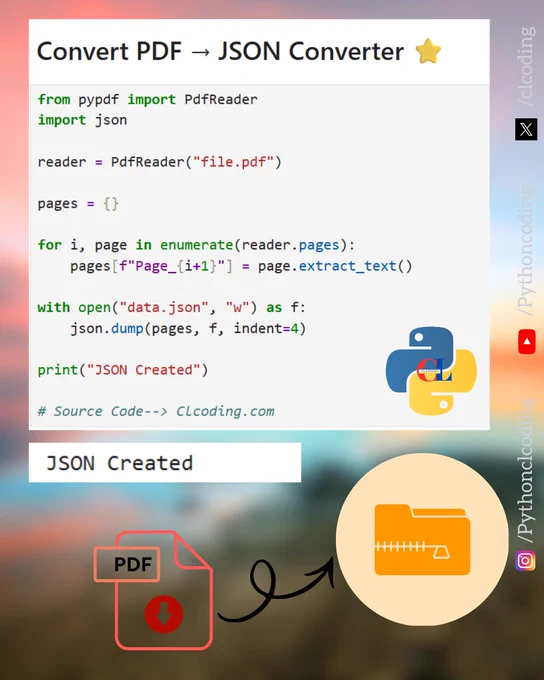Click the "data.json" string in code
The height and width of the screenshot is (680, 544).
[x=164, y=307]
